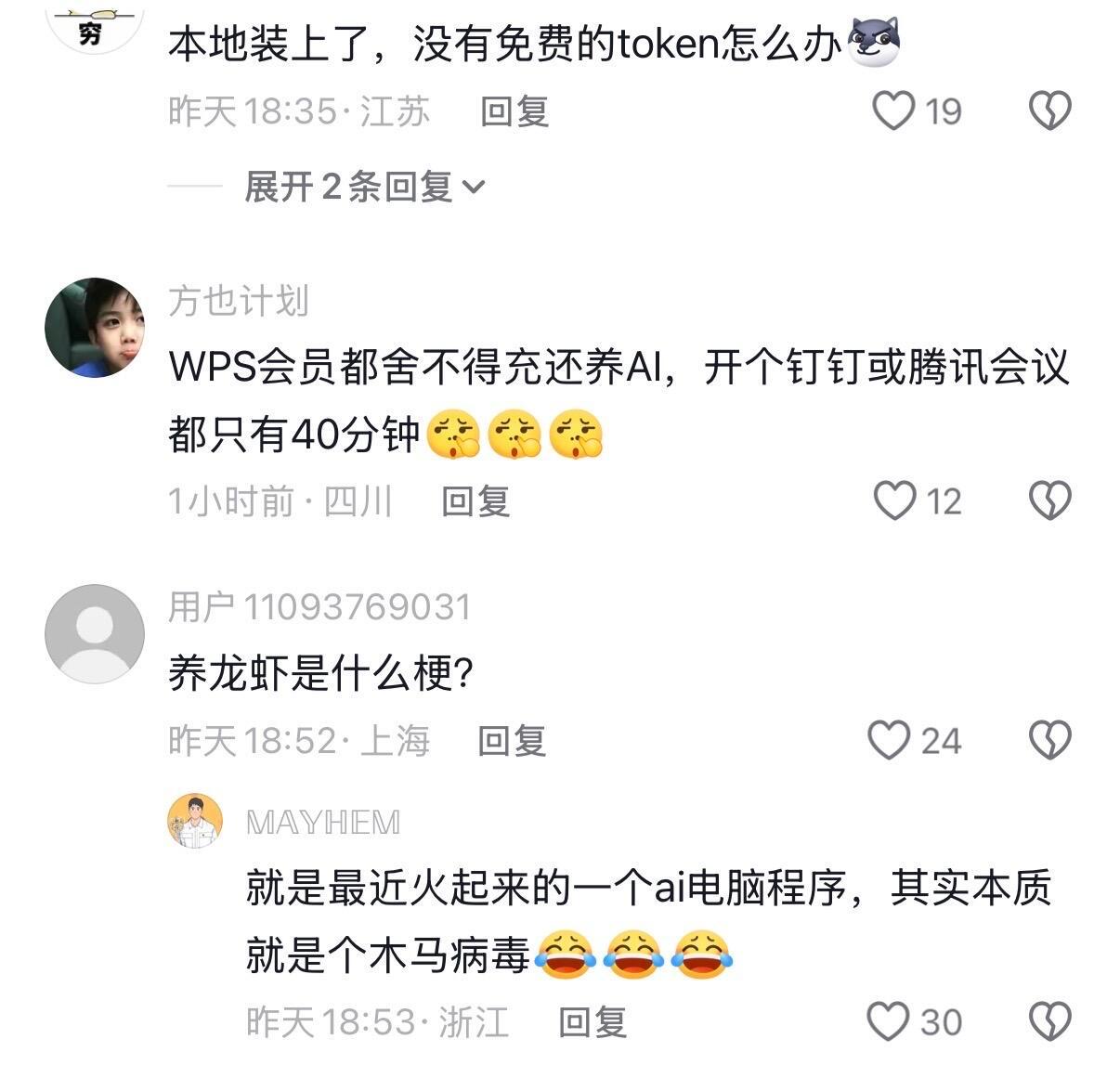Dislike MAYHEM's reply
The height and width of the screenshot is (1065, 1120).
(x=1050, y=1021)
